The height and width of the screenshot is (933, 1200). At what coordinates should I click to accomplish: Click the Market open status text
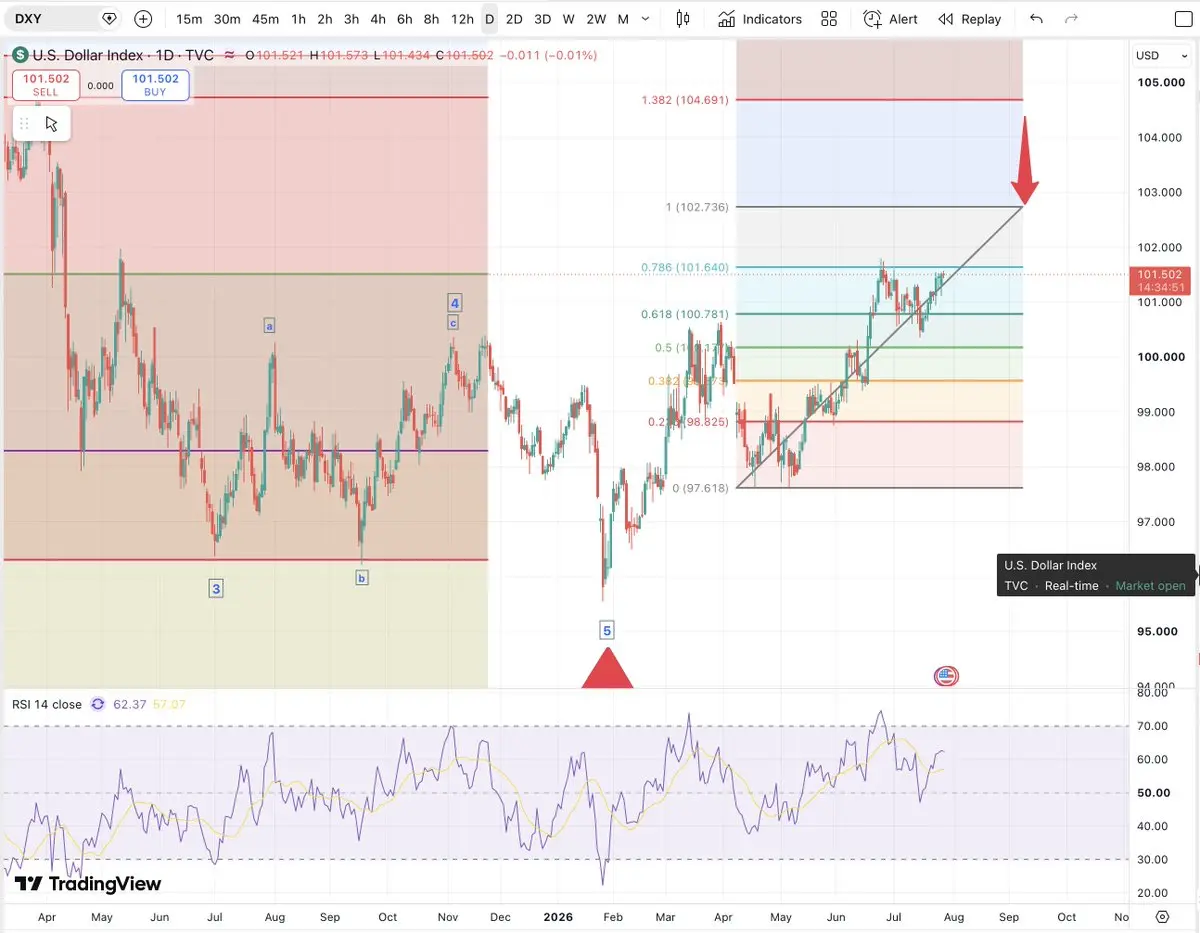click(x=1150, y=586)
